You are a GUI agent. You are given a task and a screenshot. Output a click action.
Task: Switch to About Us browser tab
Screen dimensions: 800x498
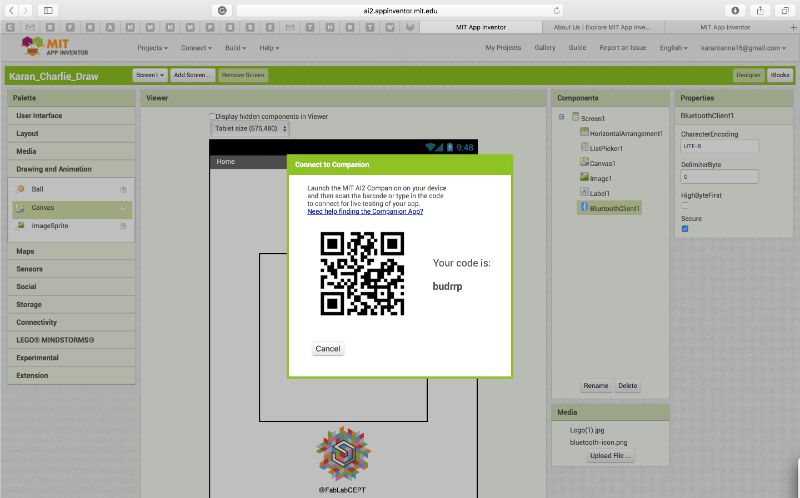tap(602, 27)
